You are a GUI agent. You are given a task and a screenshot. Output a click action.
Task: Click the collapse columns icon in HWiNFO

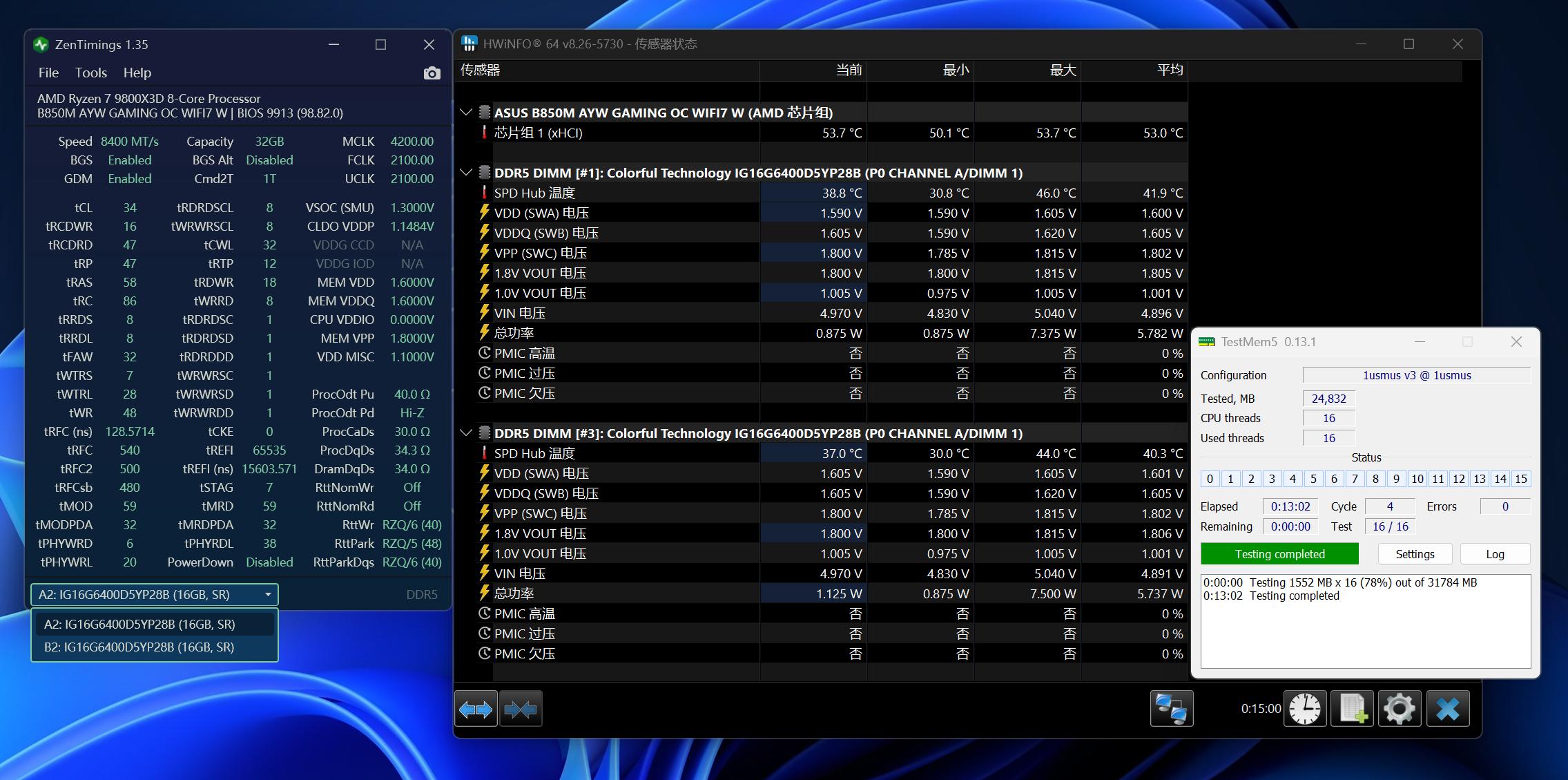(x=521, y=708)
